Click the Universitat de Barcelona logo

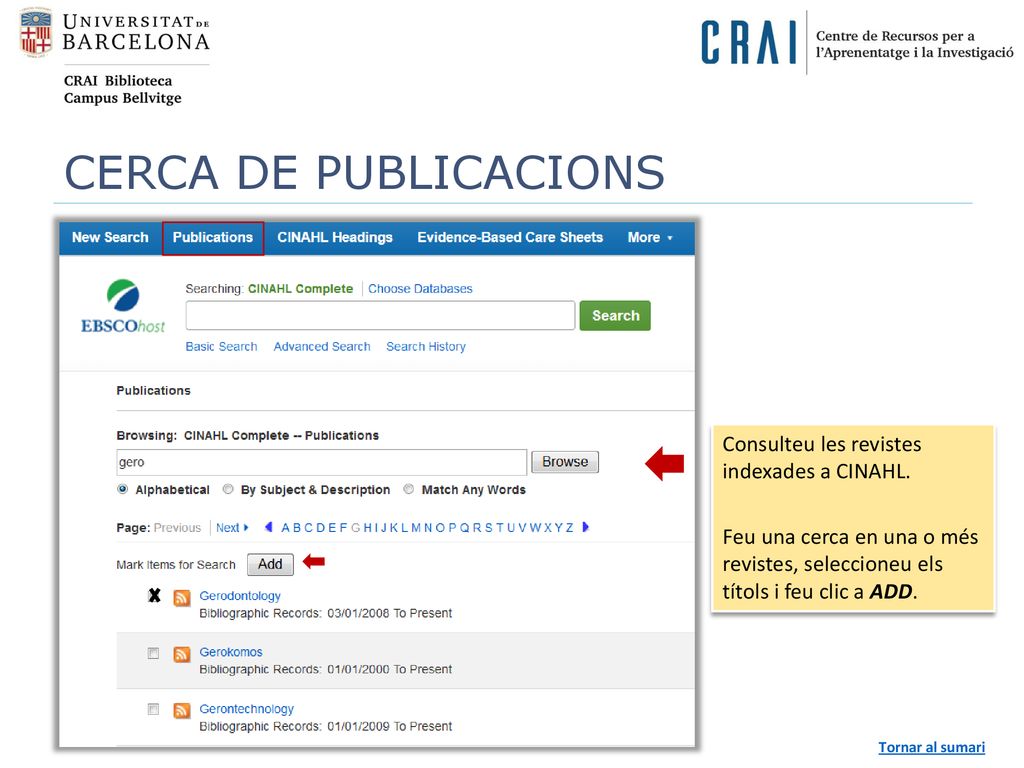(115, 33)
